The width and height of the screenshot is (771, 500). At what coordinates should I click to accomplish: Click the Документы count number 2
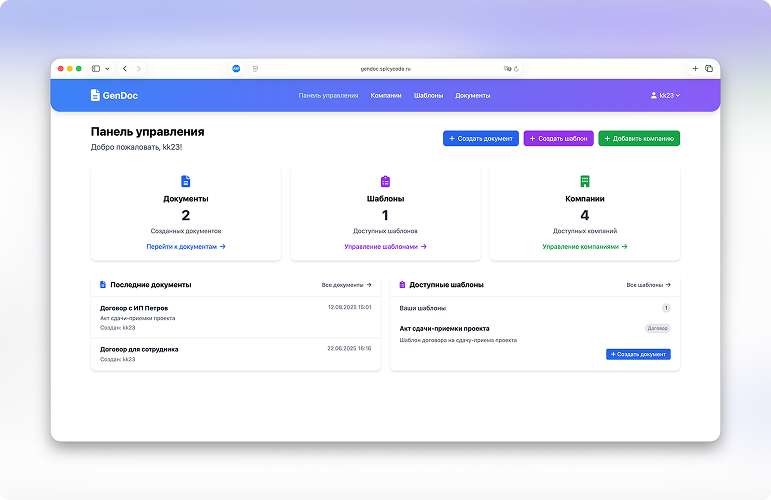[185, 215]
